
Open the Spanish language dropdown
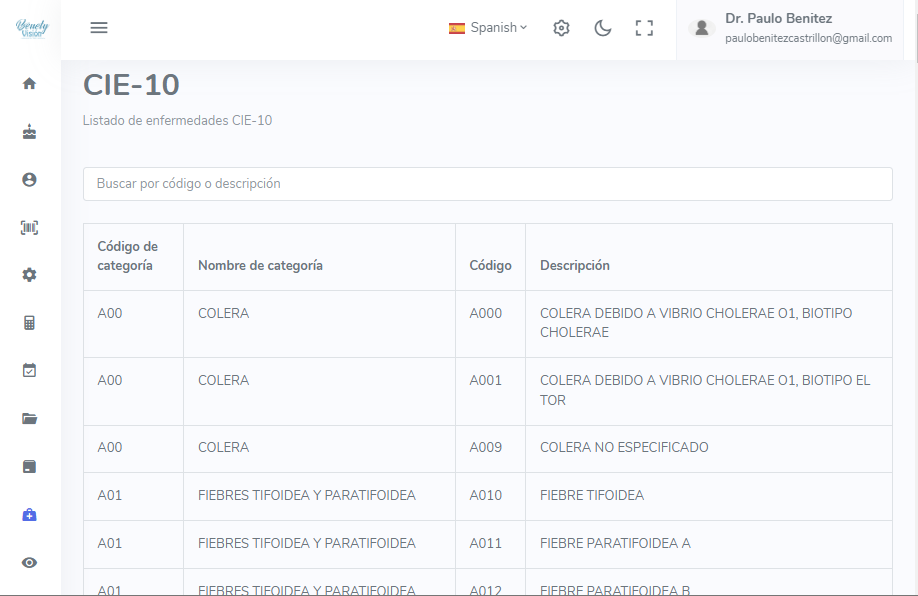pos(488,28)
